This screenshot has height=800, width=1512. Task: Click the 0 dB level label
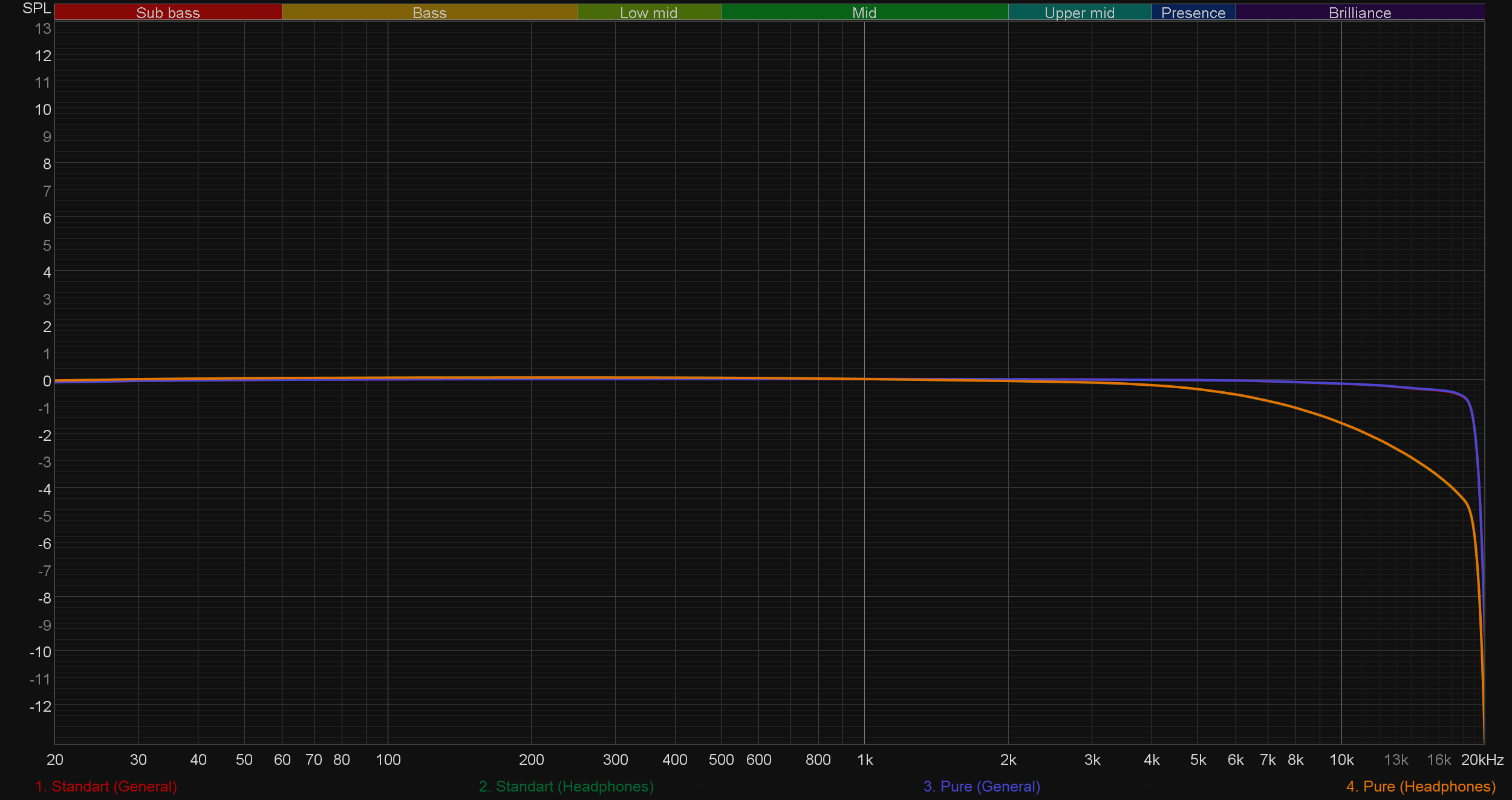click(47, 381)
